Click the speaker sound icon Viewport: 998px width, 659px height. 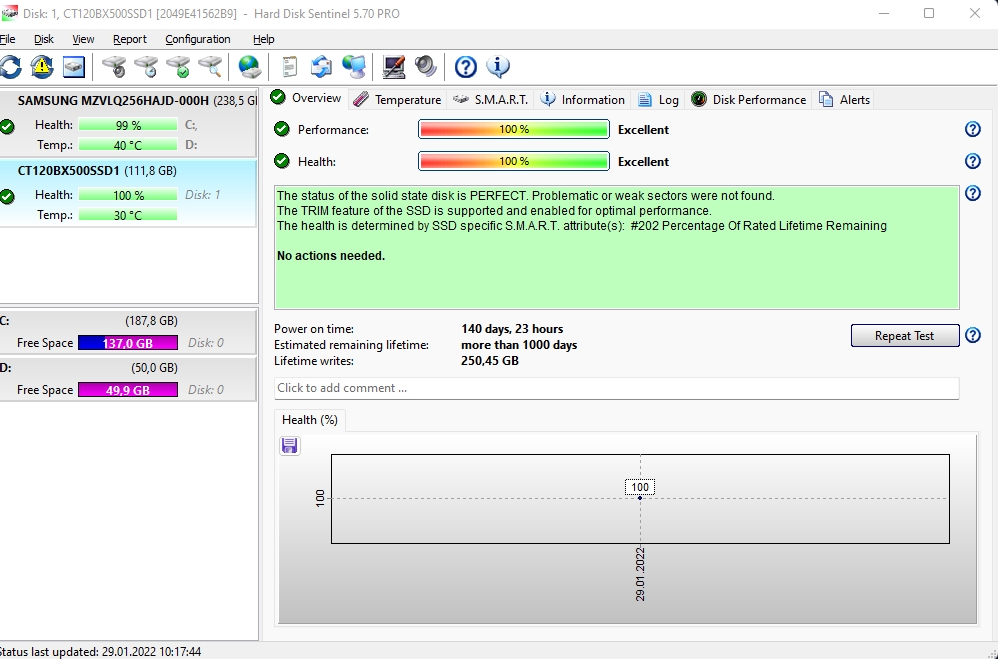[x=426, y=66]
